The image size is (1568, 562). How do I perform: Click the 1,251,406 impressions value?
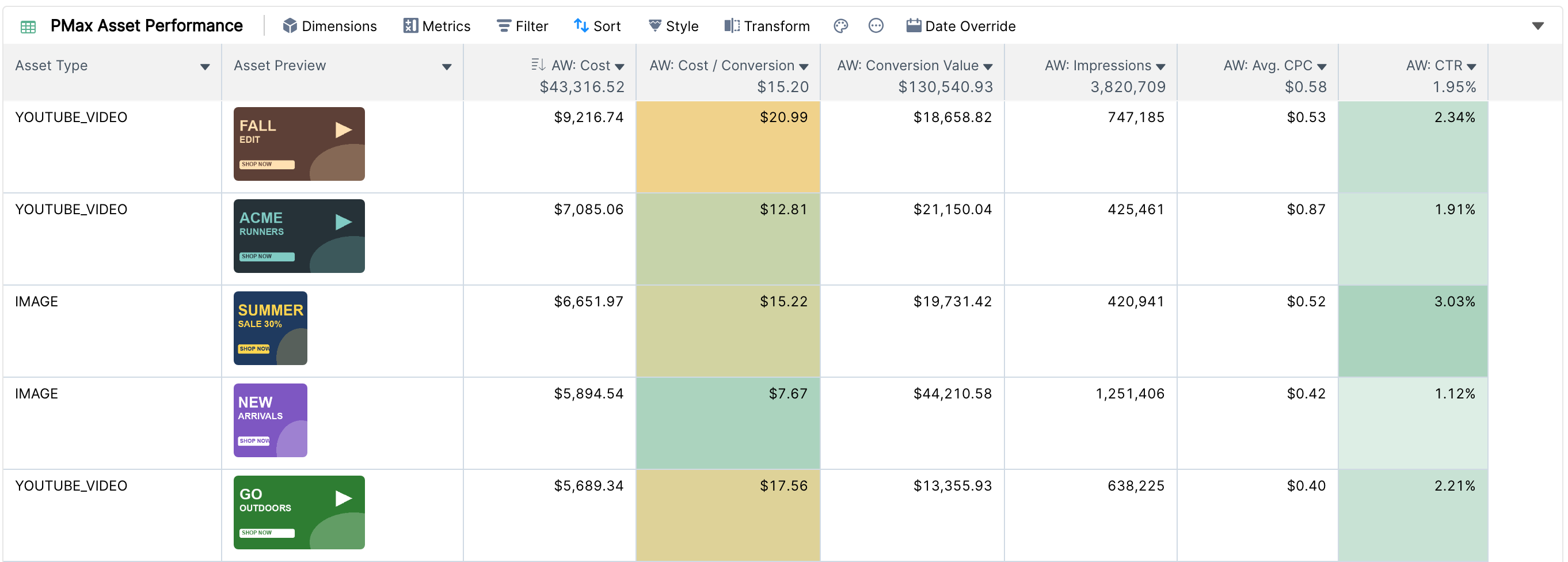(1130, 394)
